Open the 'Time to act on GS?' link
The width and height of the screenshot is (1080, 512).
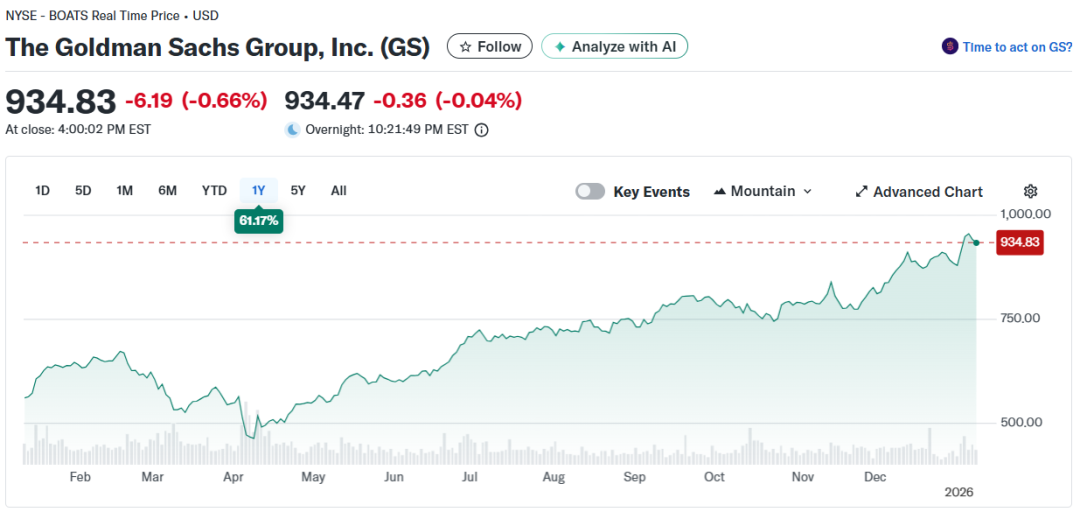(1016, 47)
